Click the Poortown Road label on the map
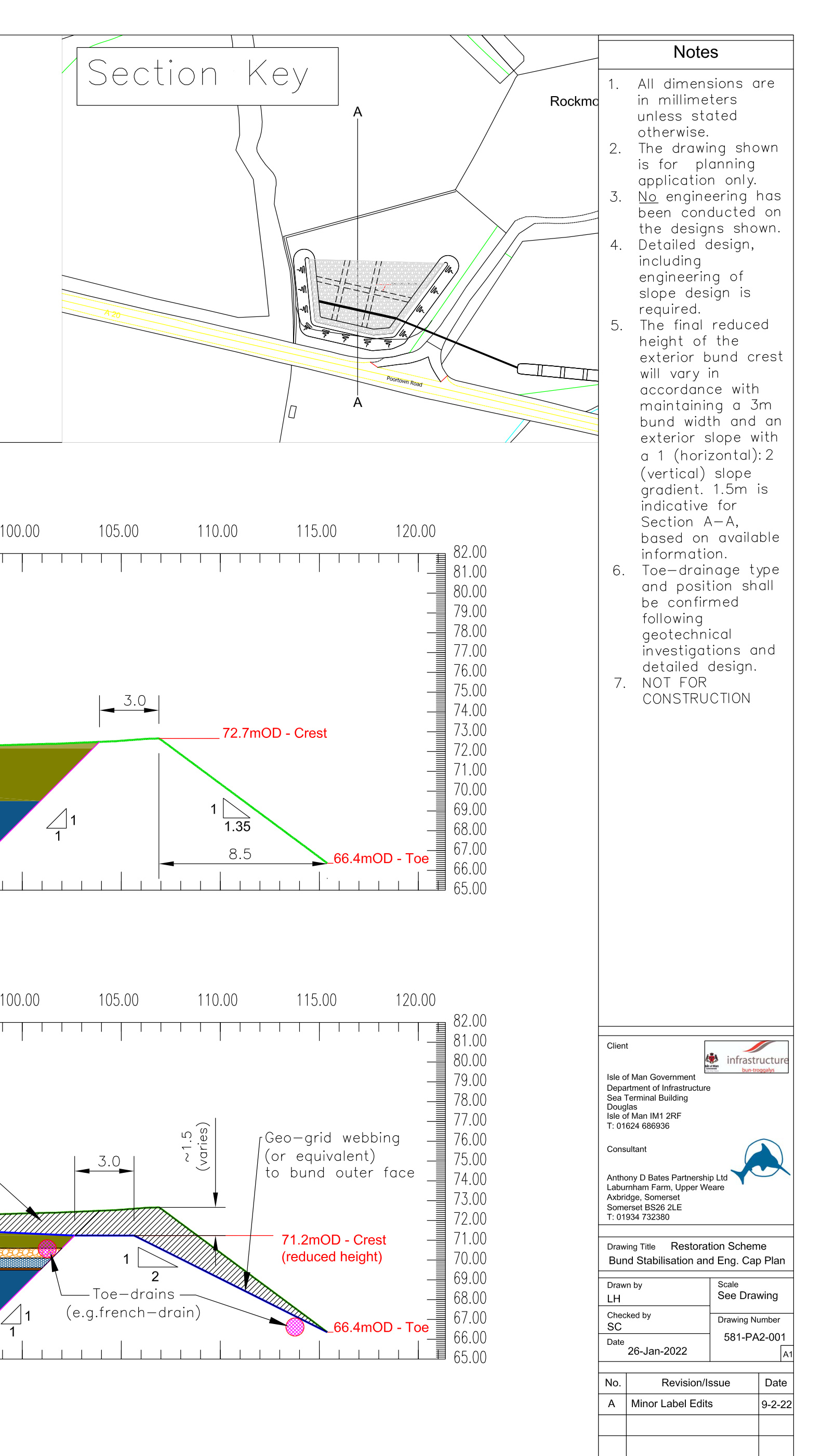 tap(404, 382)
